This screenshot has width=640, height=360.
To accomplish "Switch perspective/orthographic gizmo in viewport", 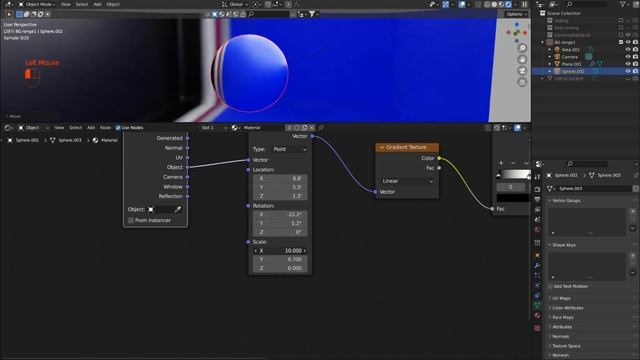I will pos(522,82).
